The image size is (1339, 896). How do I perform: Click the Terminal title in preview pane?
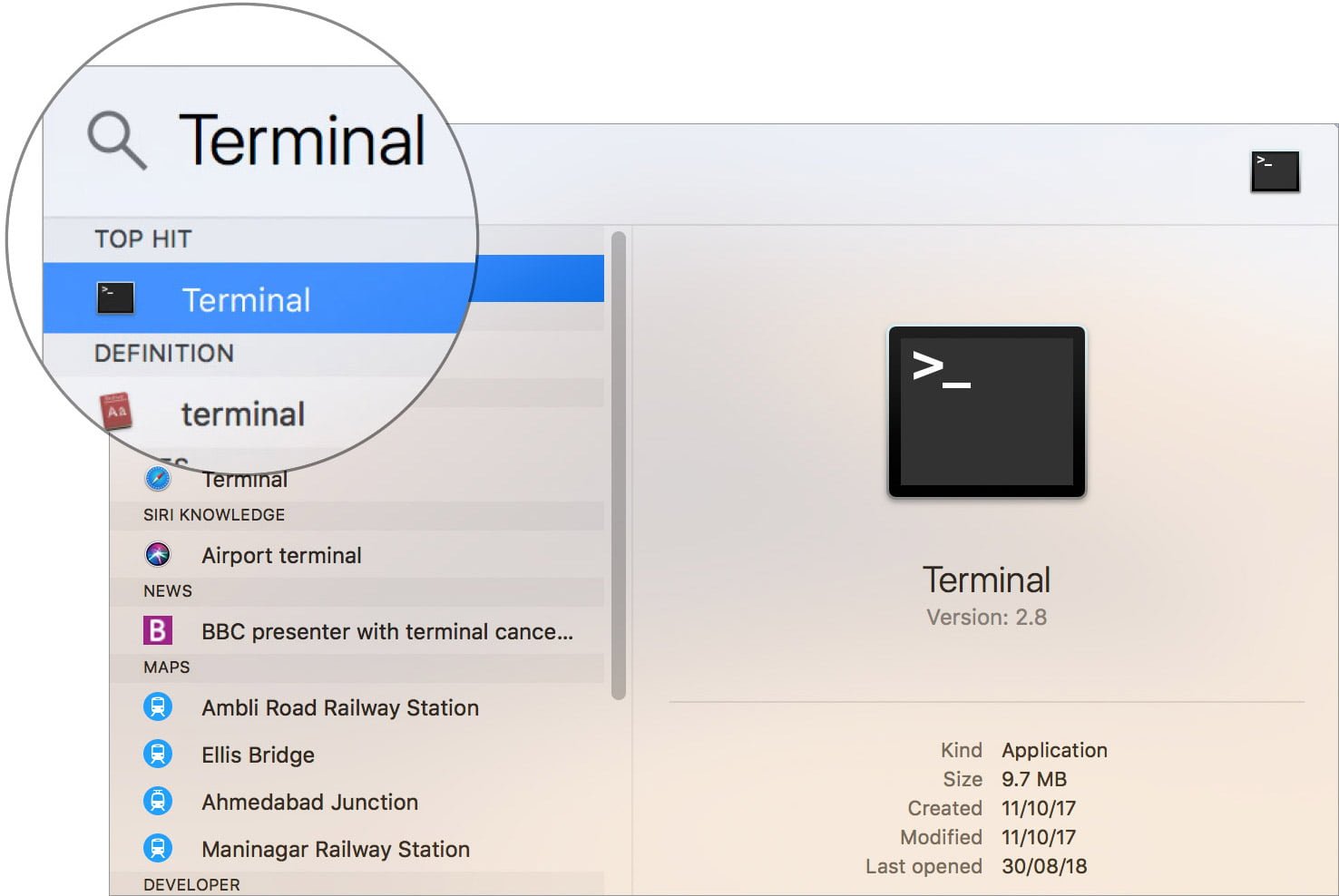click(x=986, y=579)
